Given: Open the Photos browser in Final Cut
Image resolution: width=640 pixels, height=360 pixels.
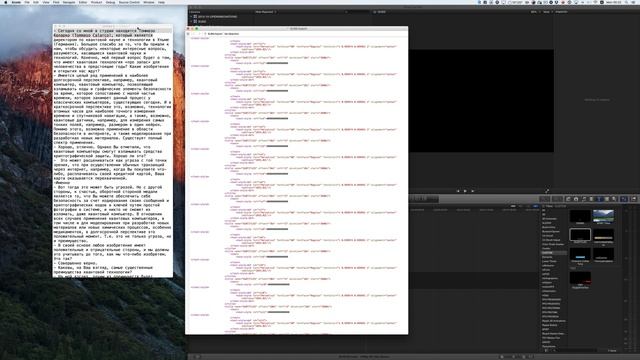Looking at the screenshot, I should pyautogui.click(x=576, y=199).
